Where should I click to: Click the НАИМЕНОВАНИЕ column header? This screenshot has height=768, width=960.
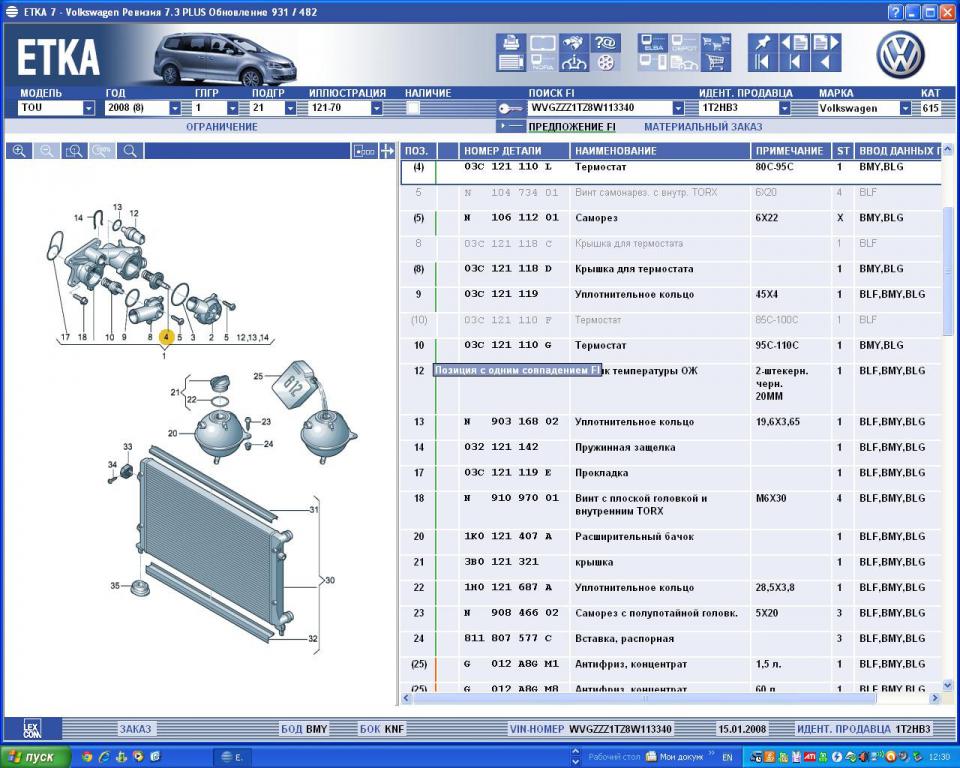pyautogui.click(x=660, y=151)
